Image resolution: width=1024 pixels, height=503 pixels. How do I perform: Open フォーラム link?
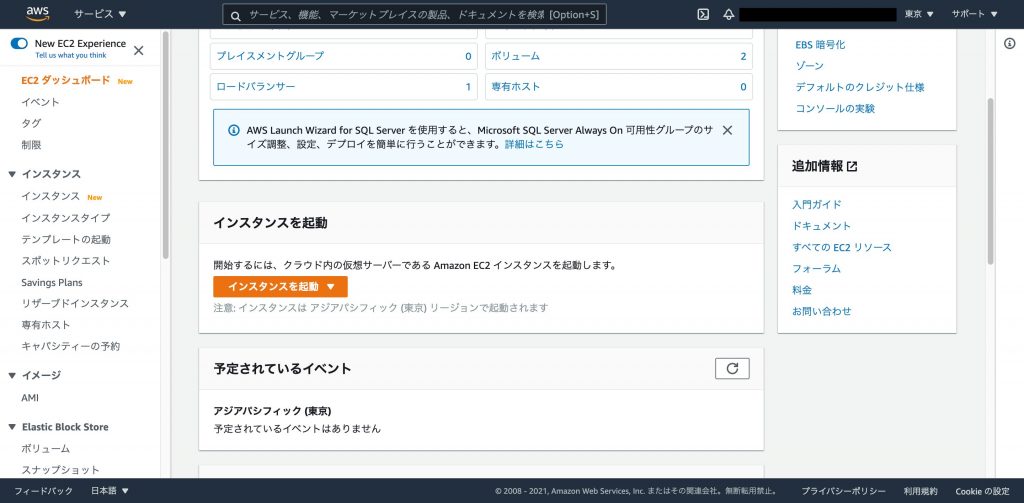(x=816, y=268)
